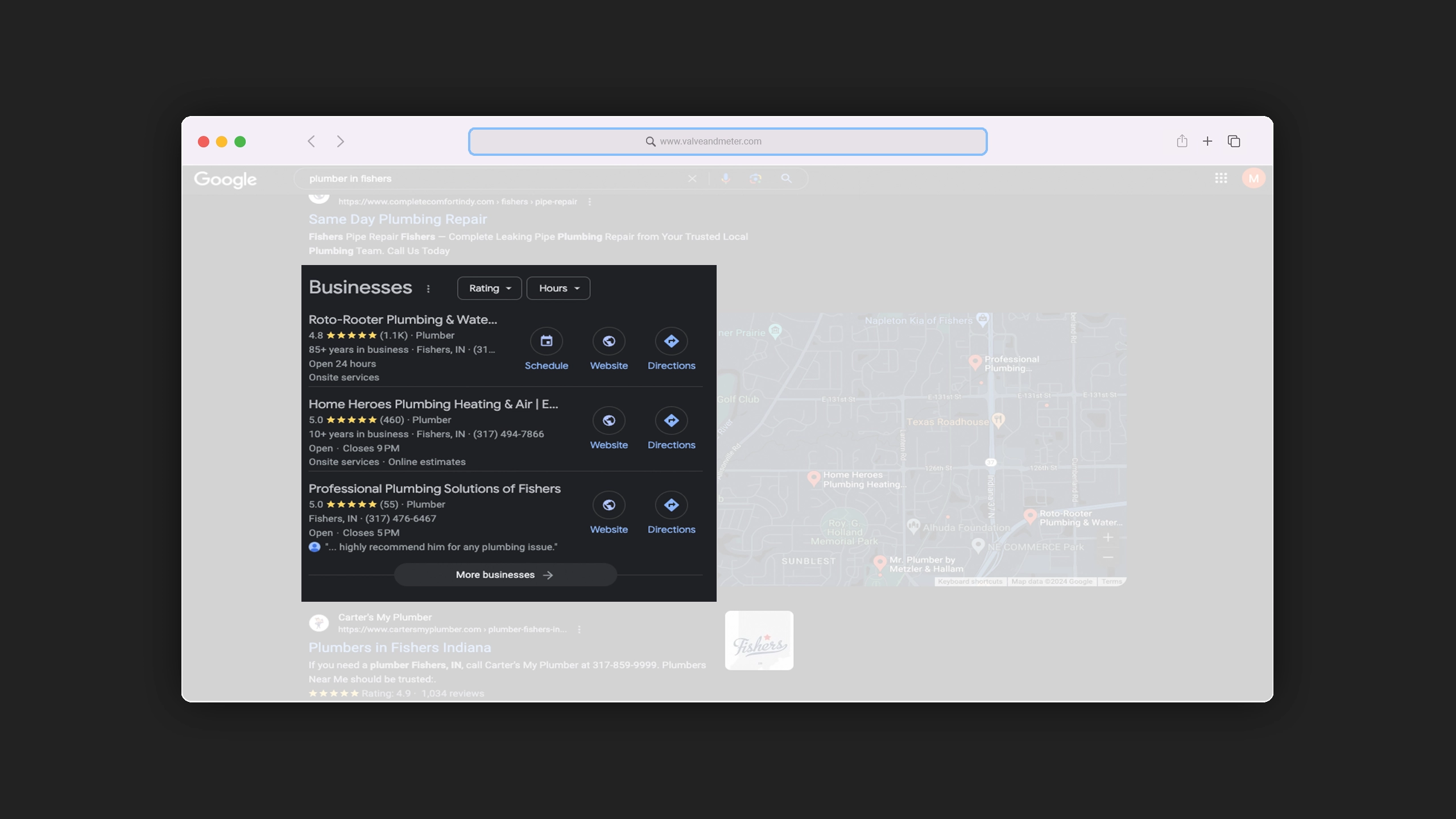Open the Google apps grid icon
This screenshot has width=1456, height=819.
point(1221,179)
